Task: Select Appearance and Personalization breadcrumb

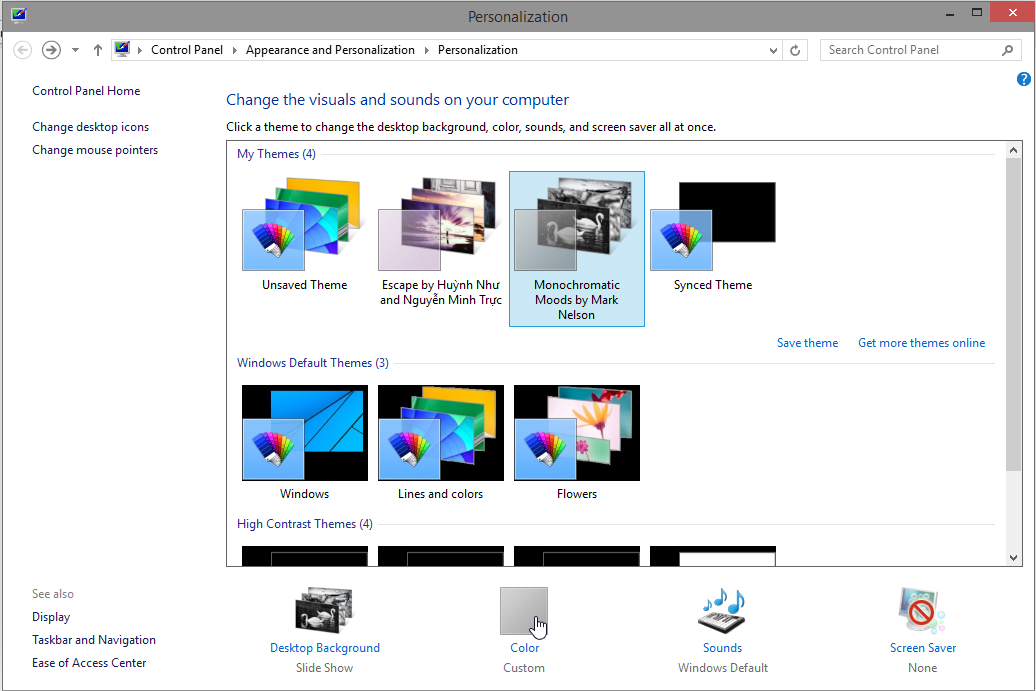Action: (330, 50)
